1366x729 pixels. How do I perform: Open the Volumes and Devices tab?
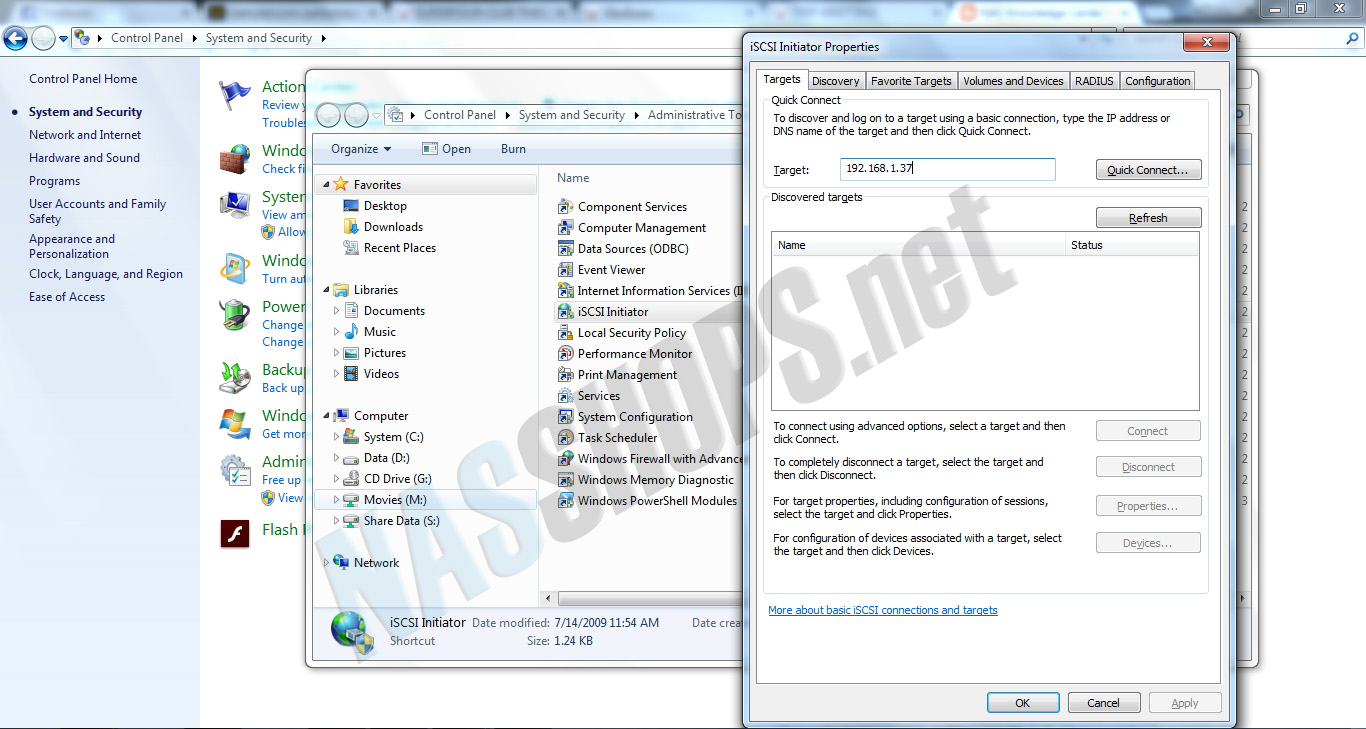[x=1013, y=81]
